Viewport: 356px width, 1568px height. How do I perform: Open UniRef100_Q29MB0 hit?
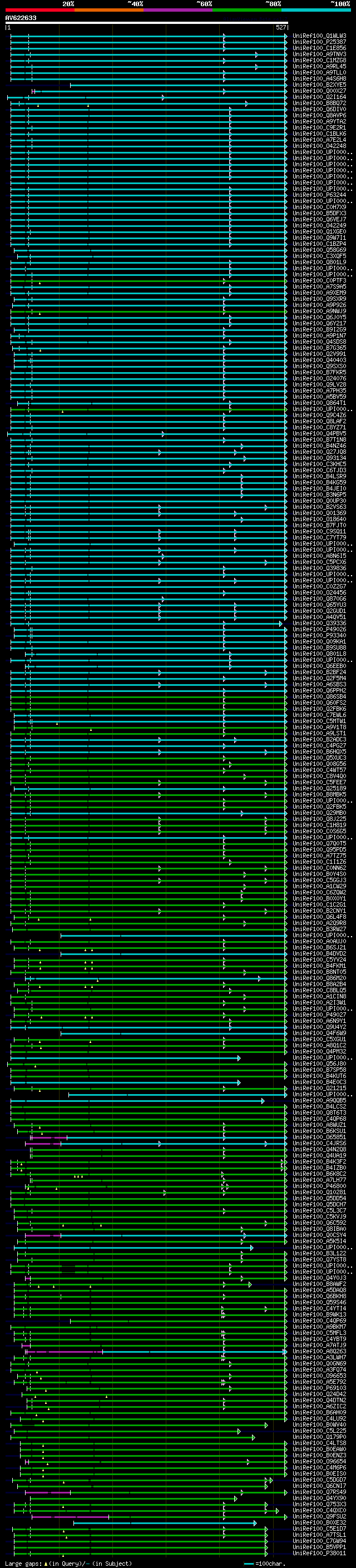tap(319, 813)
